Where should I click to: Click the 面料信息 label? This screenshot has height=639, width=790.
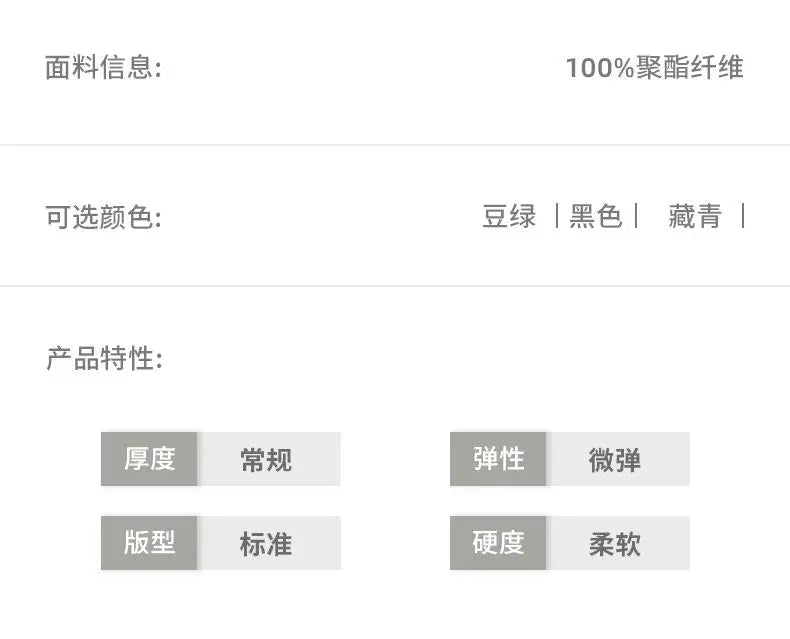103,68
